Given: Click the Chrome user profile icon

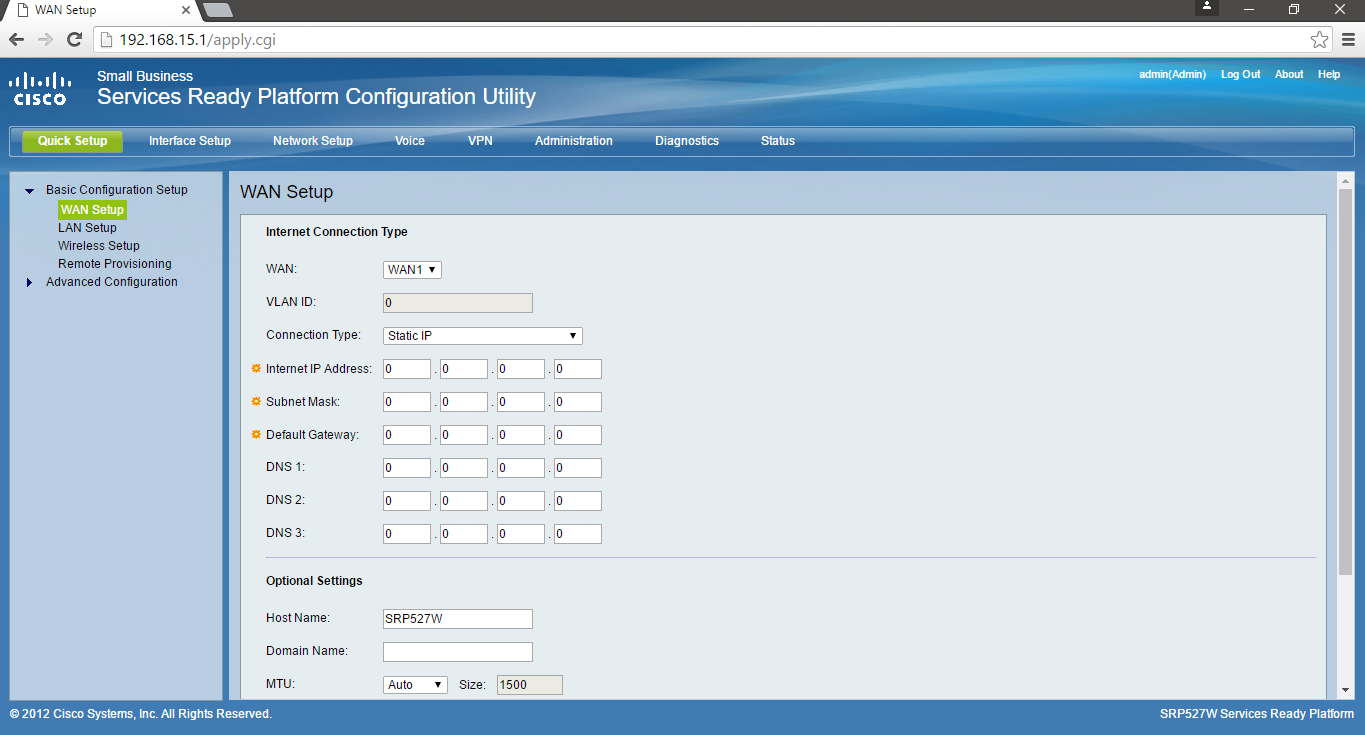Looking at the screenshot, I should coord(1207,7).
